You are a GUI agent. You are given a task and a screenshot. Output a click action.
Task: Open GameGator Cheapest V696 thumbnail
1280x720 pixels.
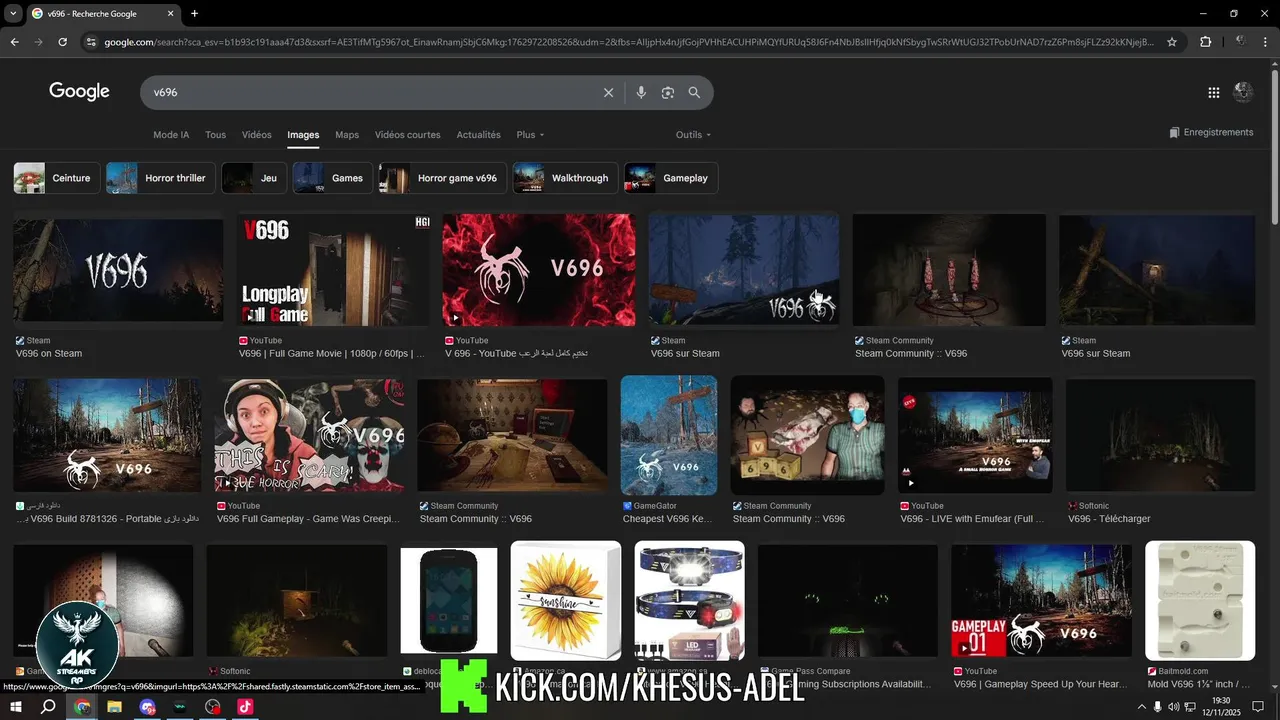click(x=669, y=435)
